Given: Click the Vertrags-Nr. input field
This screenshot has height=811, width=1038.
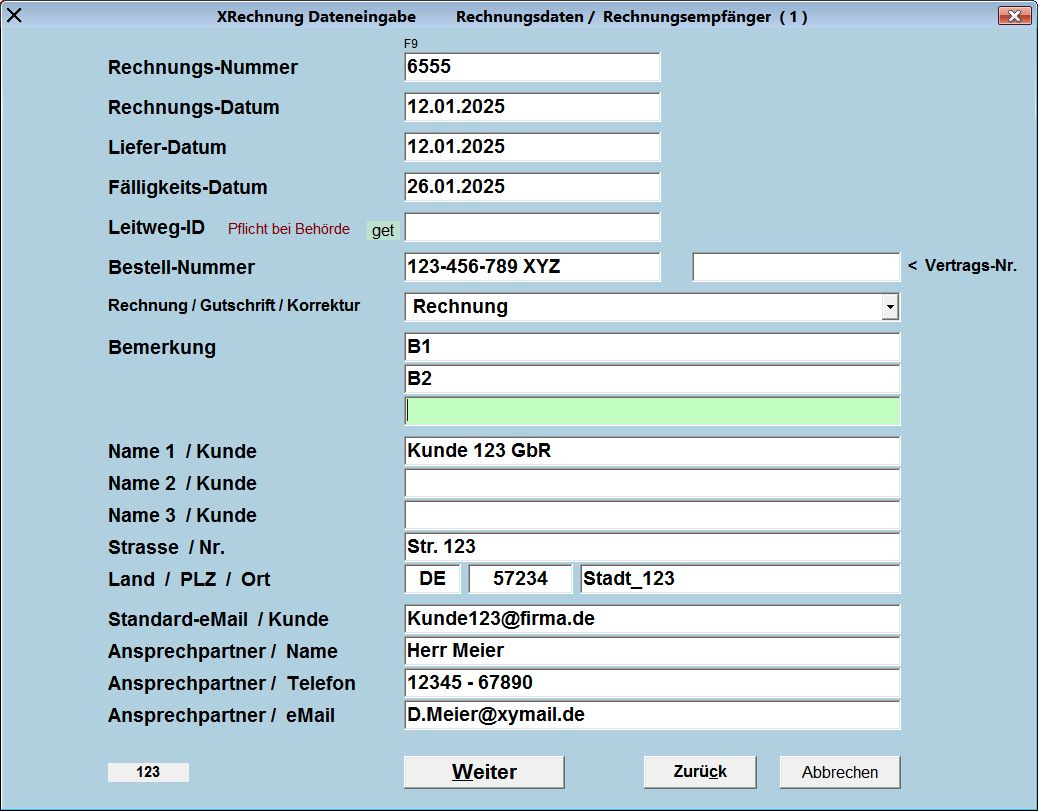Looking at the screenshot, I should (796, 267).
